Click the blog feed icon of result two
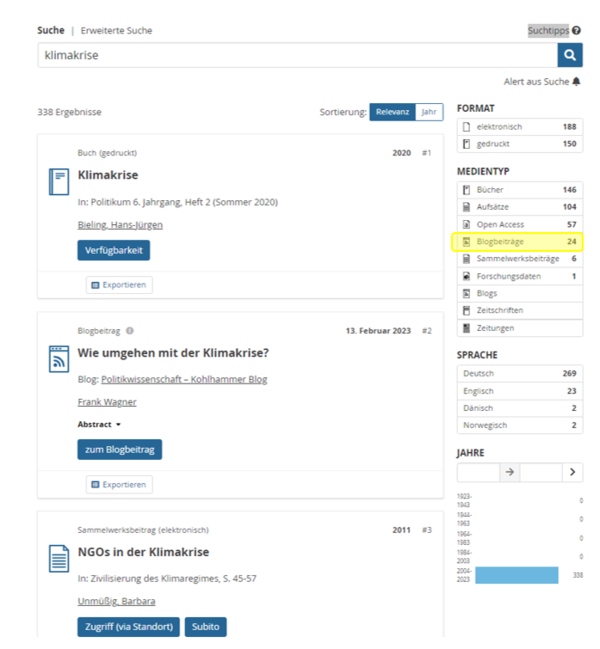The image size is (600, 649). point(58,358)
